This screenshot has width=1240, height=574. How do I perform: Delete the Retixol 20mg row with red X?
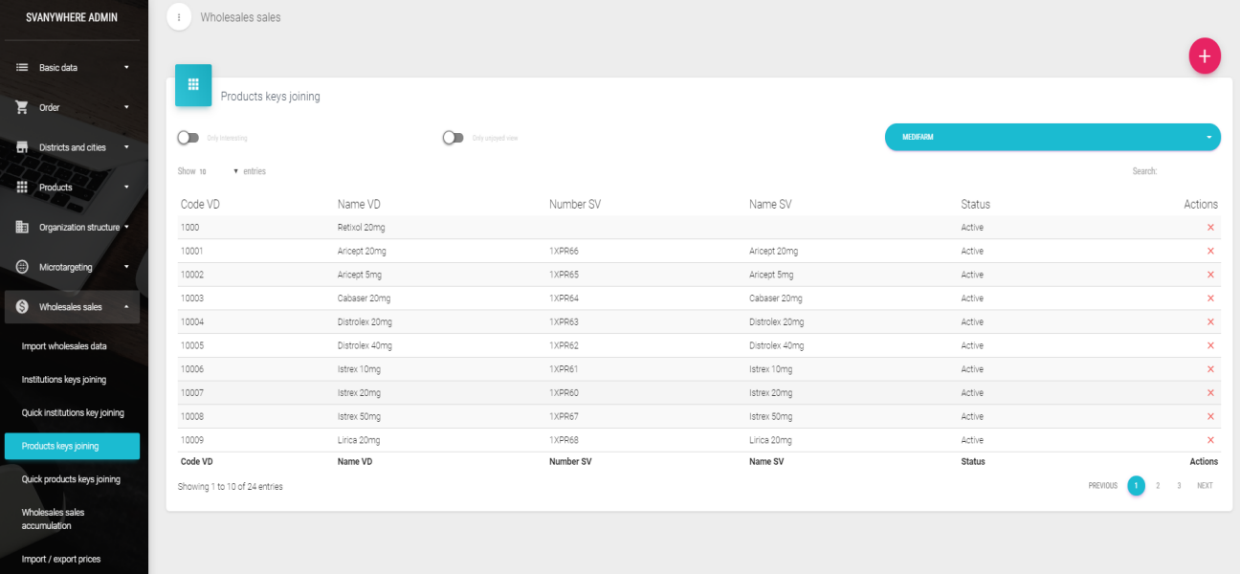(x=1210, y=228)
